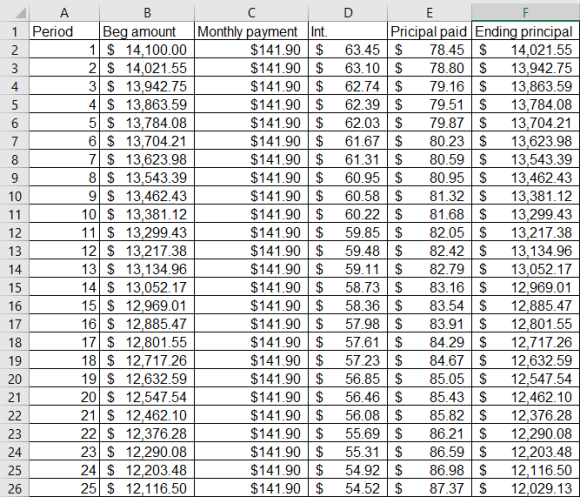
Task: Select cell showing $14,100.00 beginning amount
Action: click(147, 50)
